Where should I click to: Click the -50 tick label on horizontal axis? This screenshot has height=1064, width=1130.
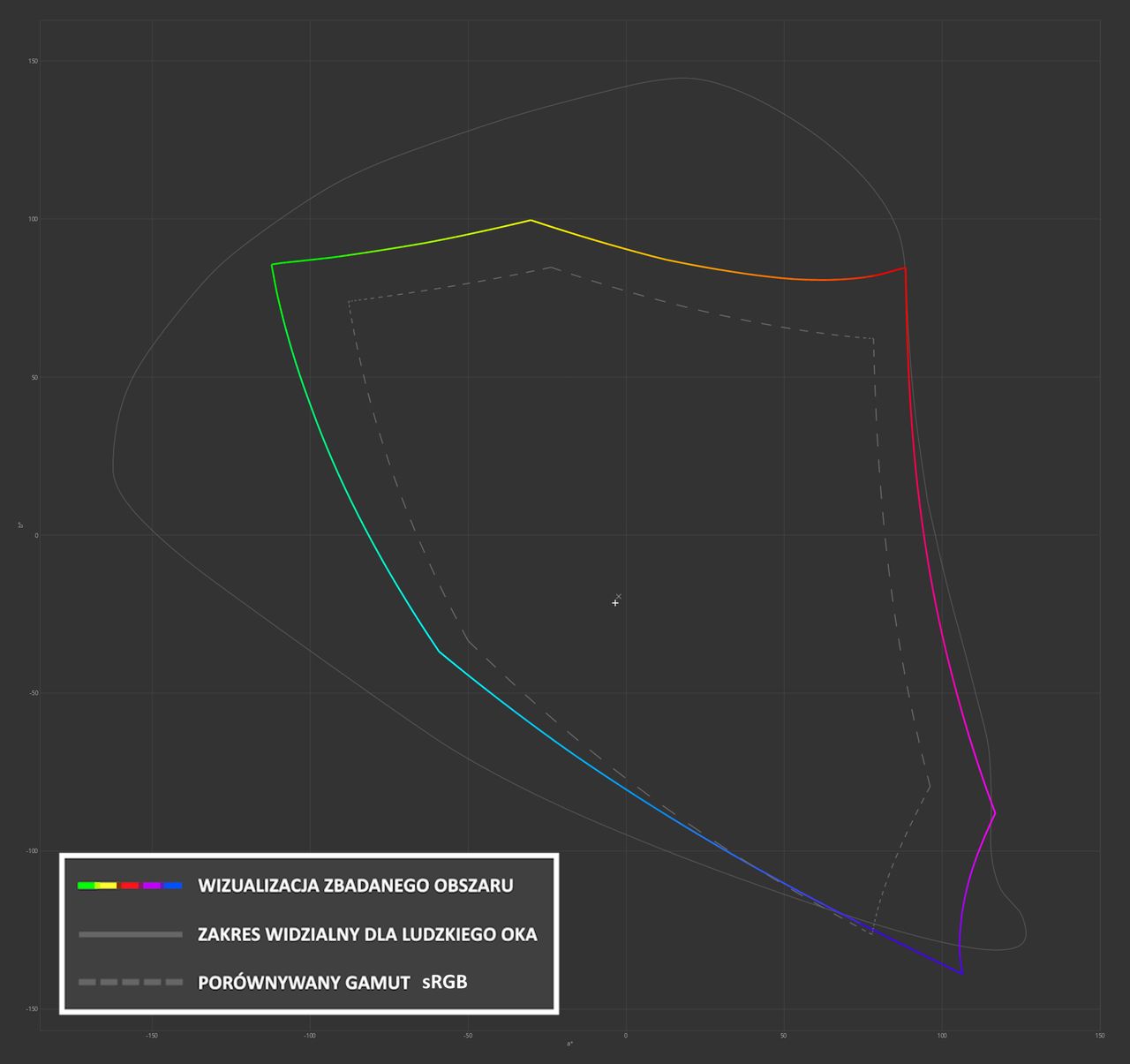[467, 1036]
